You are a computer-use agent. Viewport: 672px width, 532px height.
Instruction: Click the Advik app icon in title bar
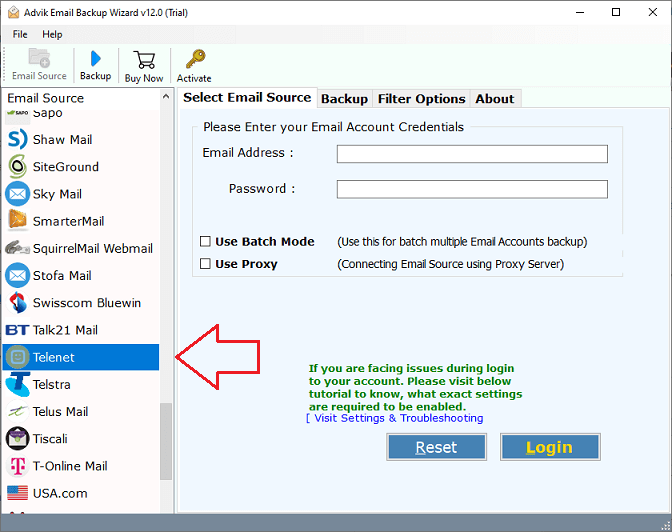(x=13, y=12)
